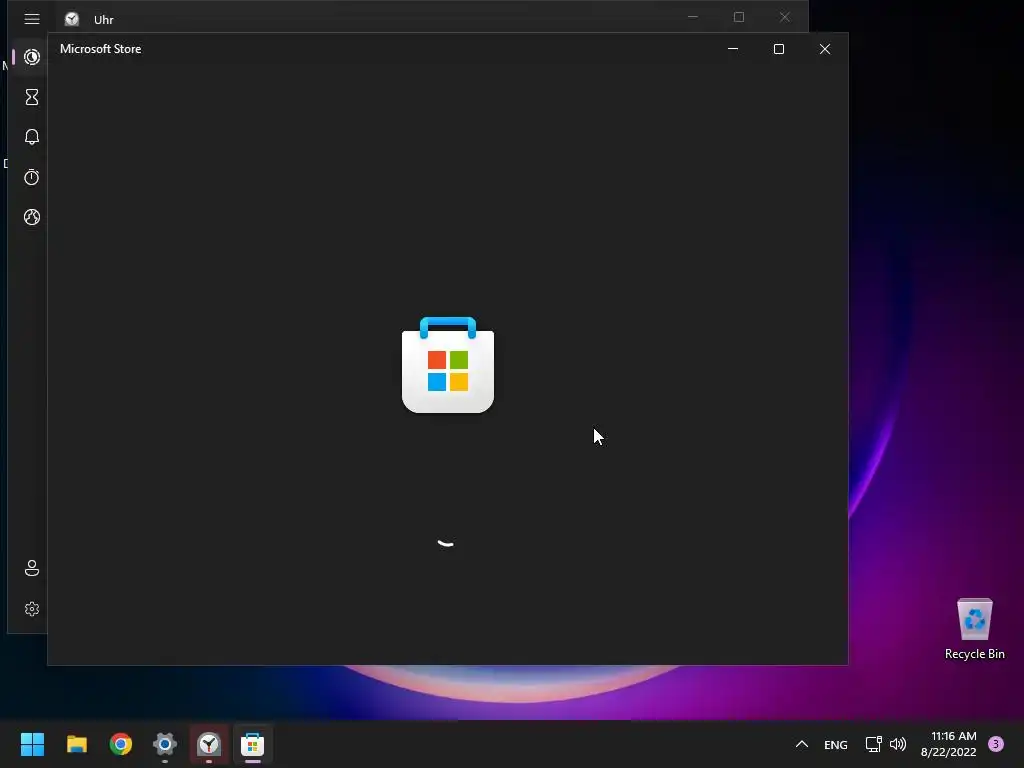Click the Uhr window title text

coord(104,20)
